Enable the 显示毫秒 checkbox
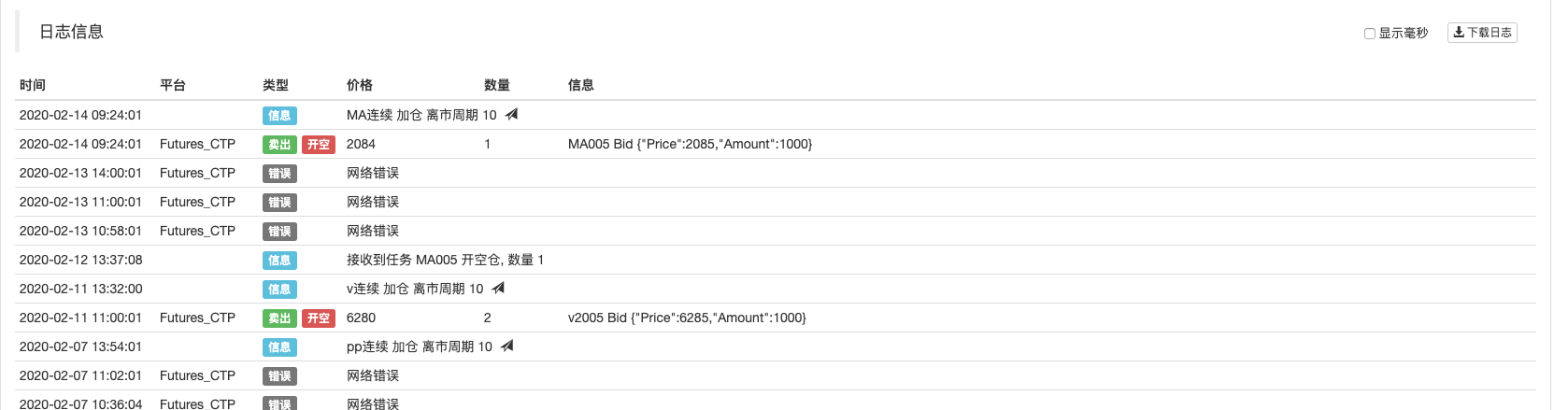This screenshot has width=1568, height=410. (1370, 34)
